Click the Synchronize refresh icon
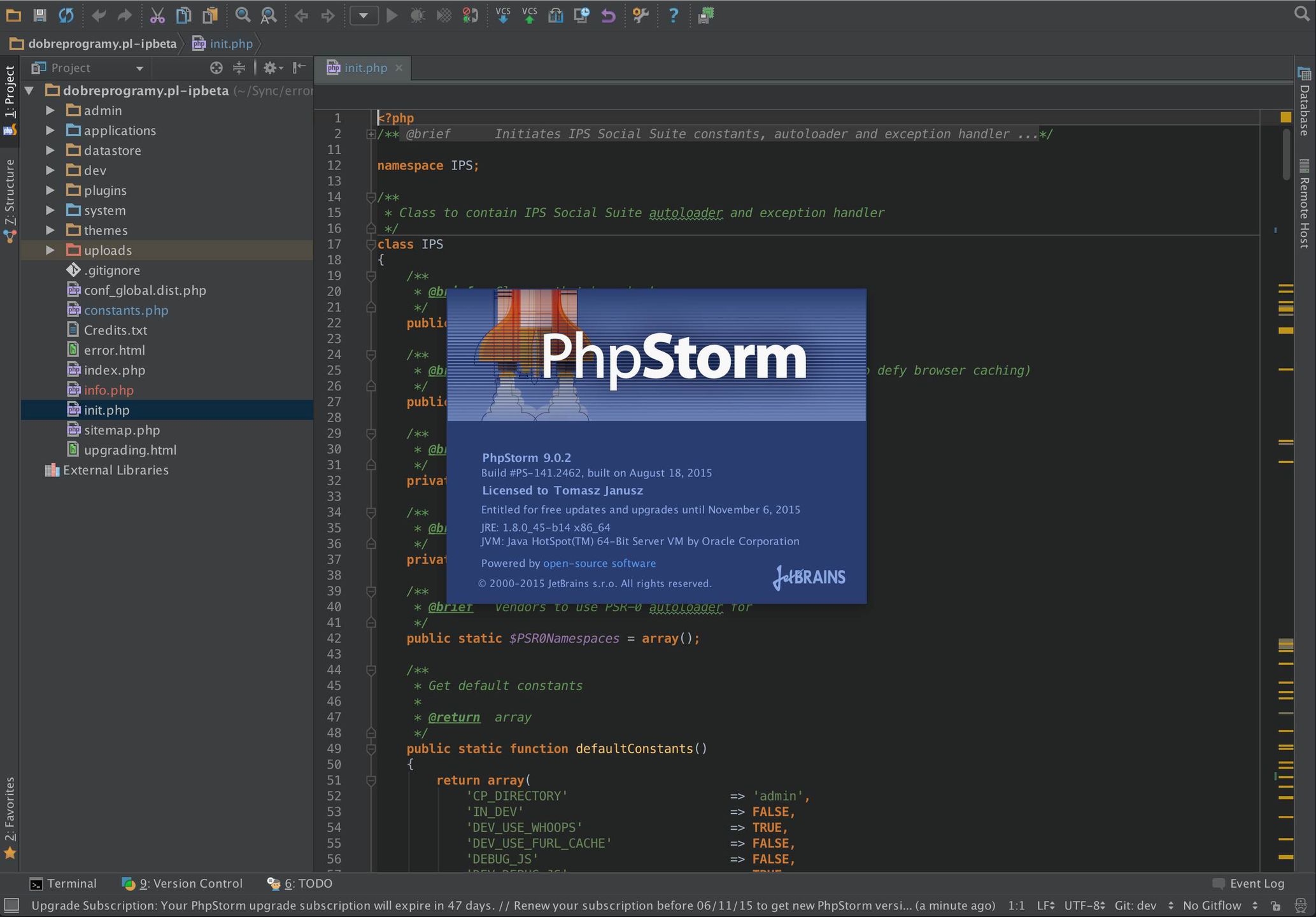The image size is (1316, 917). (66, 15)
